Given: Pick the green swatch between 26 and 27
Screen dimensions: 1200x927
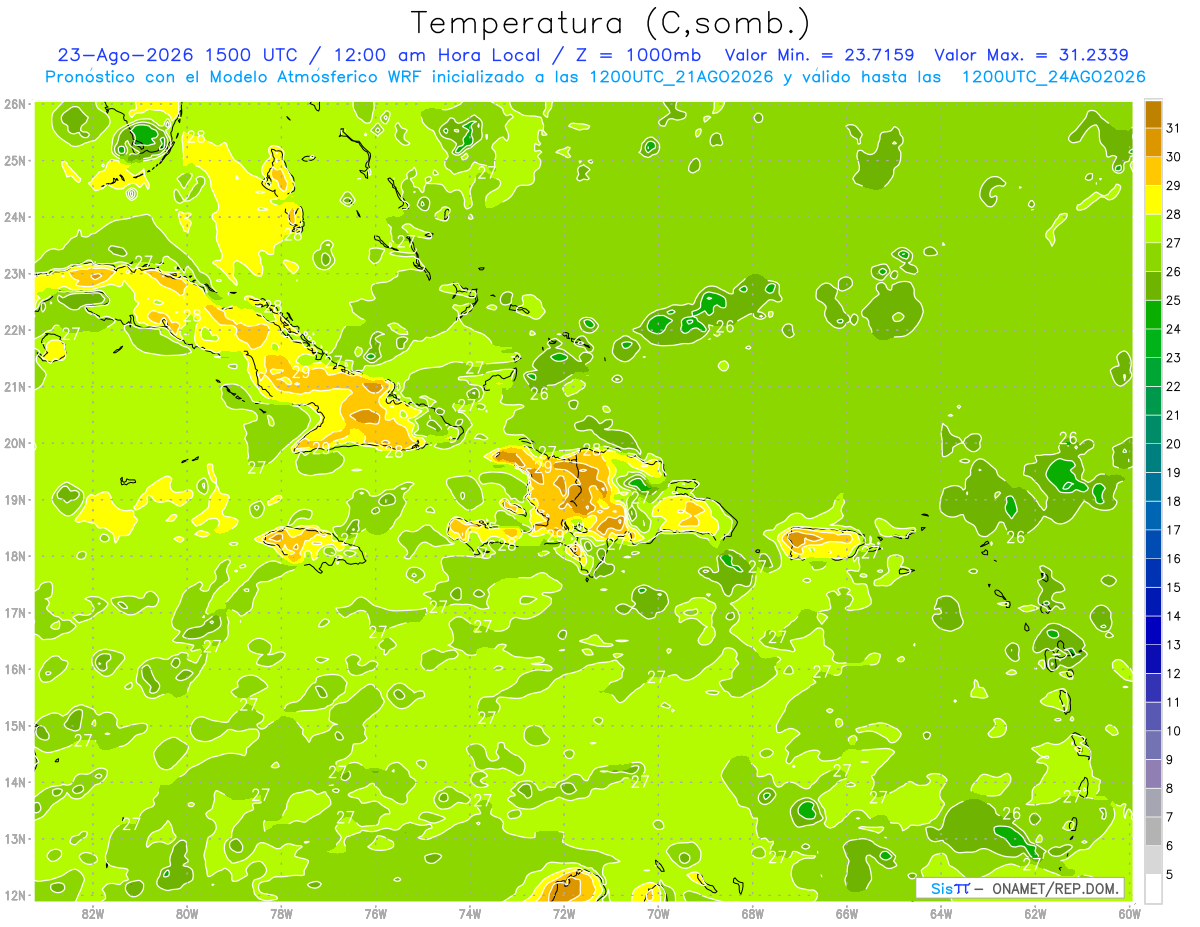Looking at the screenshot, I should pos(1153,257).
